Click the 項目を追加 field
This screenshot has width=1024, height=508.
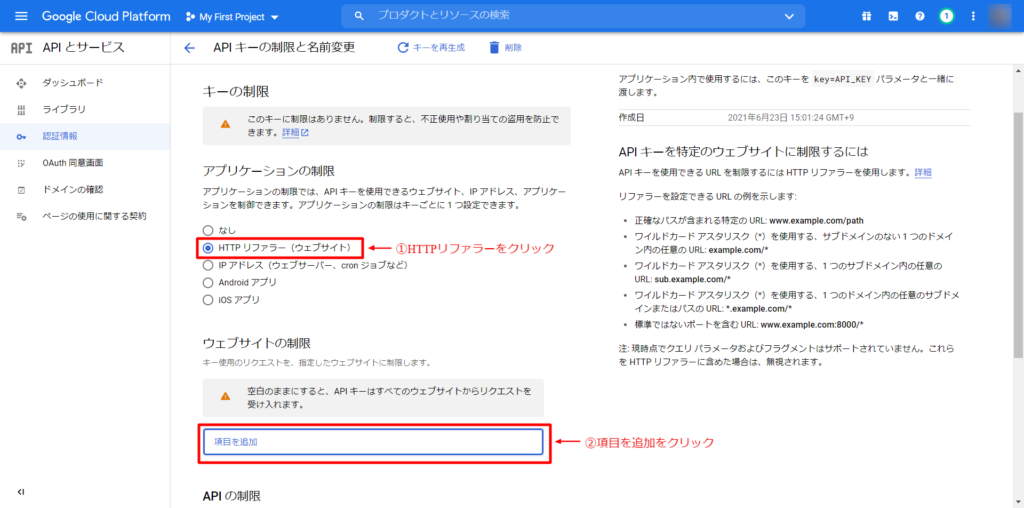coord(373,442)
